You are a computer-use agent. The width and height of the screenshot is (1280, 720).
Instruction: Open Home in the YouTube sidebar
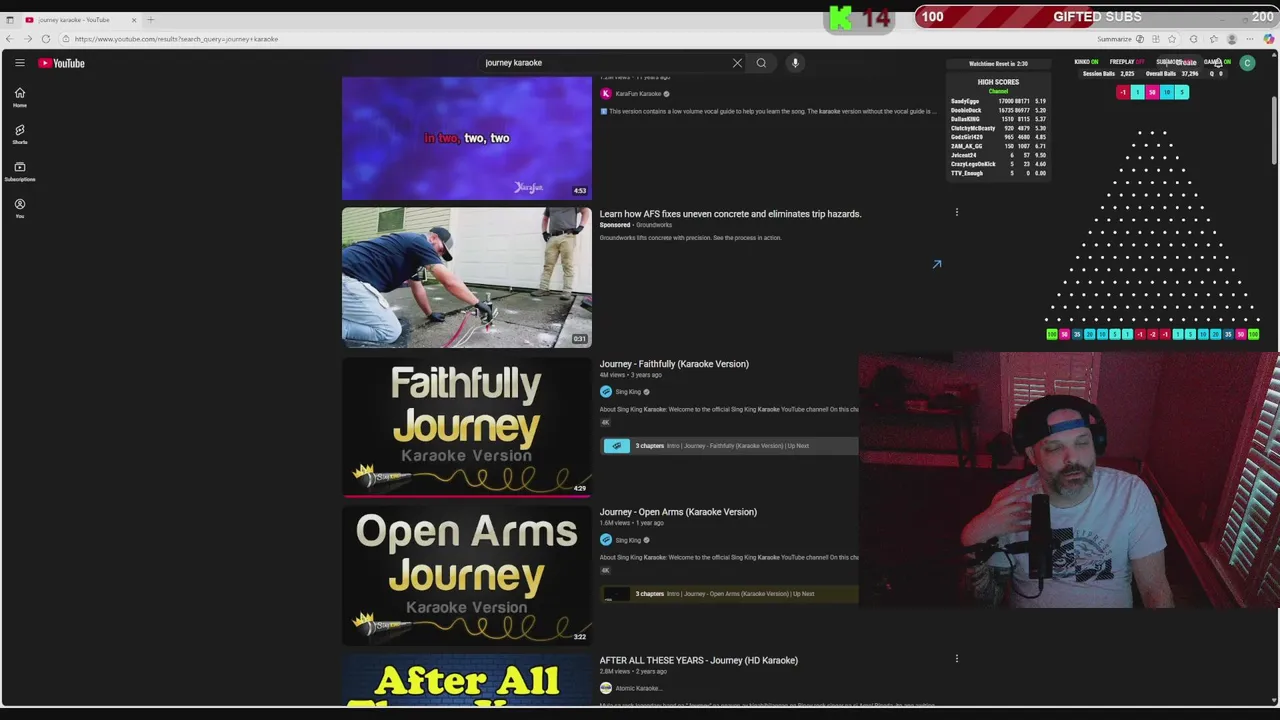19,97
